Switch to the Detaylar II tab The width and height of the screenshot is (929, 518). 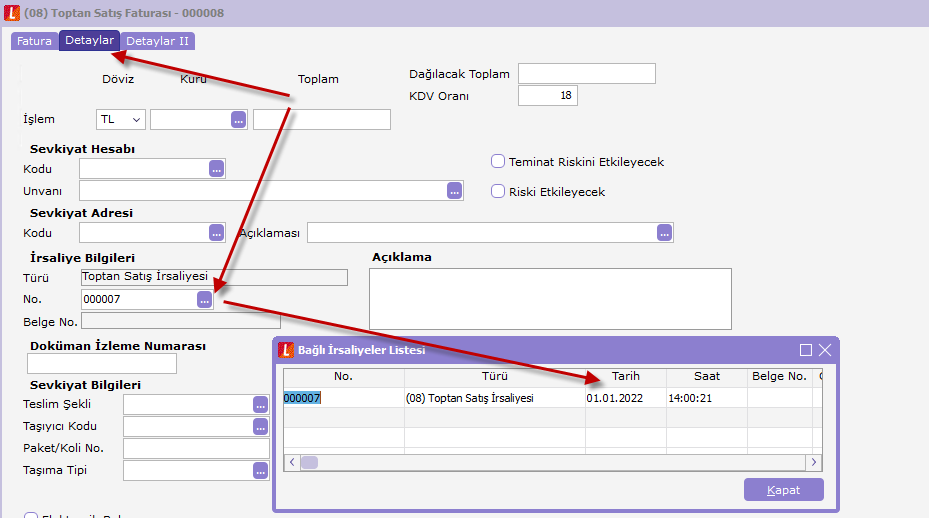click(x=157, y=41)
